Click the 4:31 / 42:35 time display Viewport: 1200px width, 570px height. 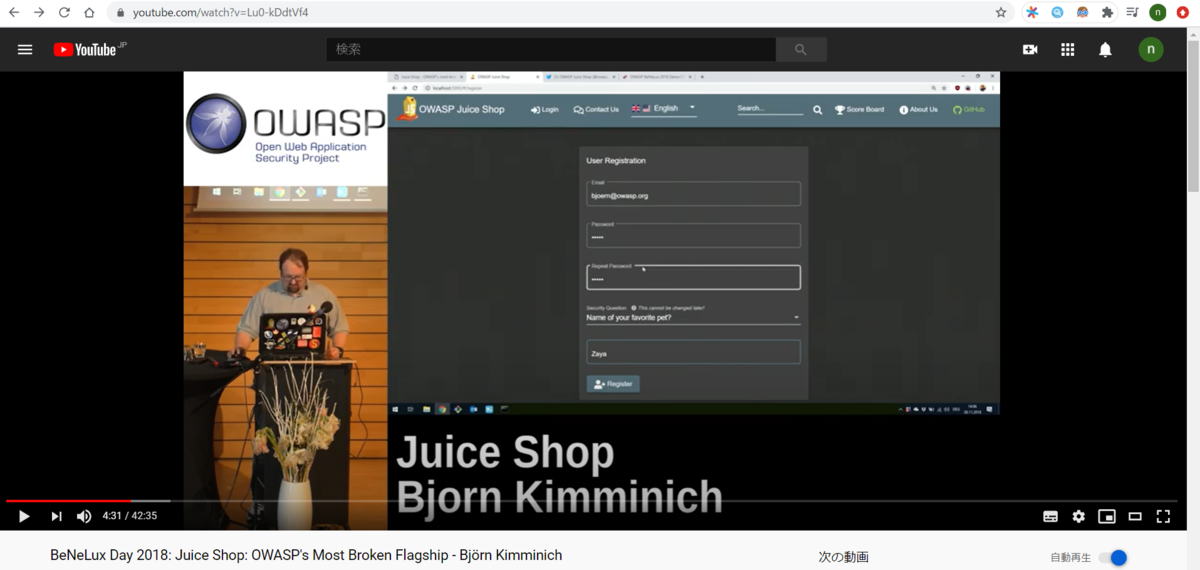point(130,516)
